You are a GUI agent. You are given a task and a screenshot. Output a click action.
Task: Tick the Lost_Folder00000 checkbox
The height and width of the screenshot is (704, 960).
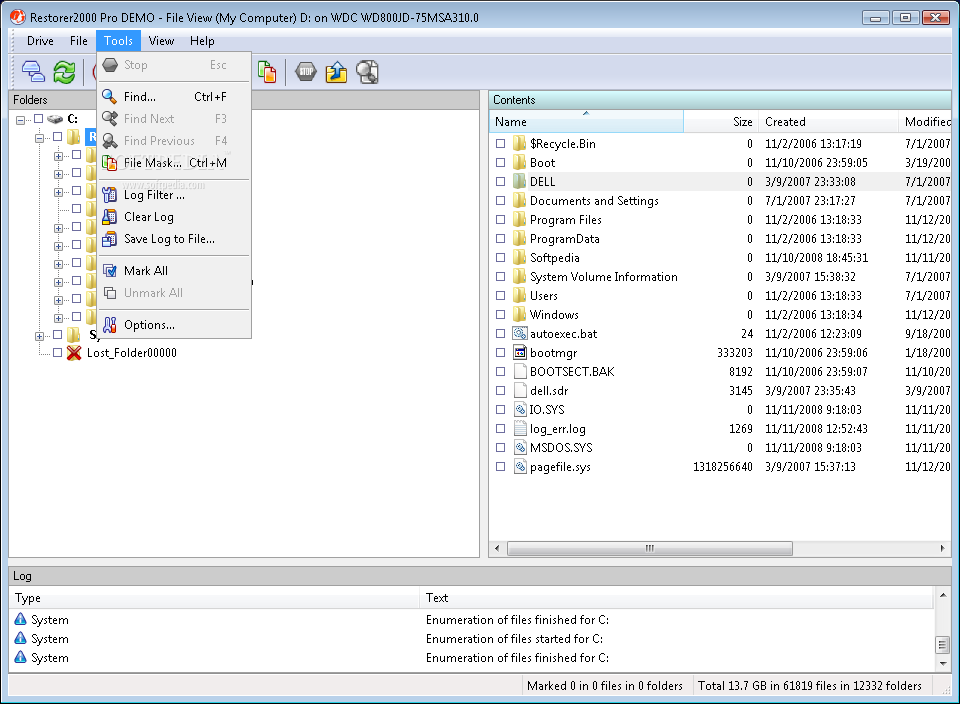(58, 353)
